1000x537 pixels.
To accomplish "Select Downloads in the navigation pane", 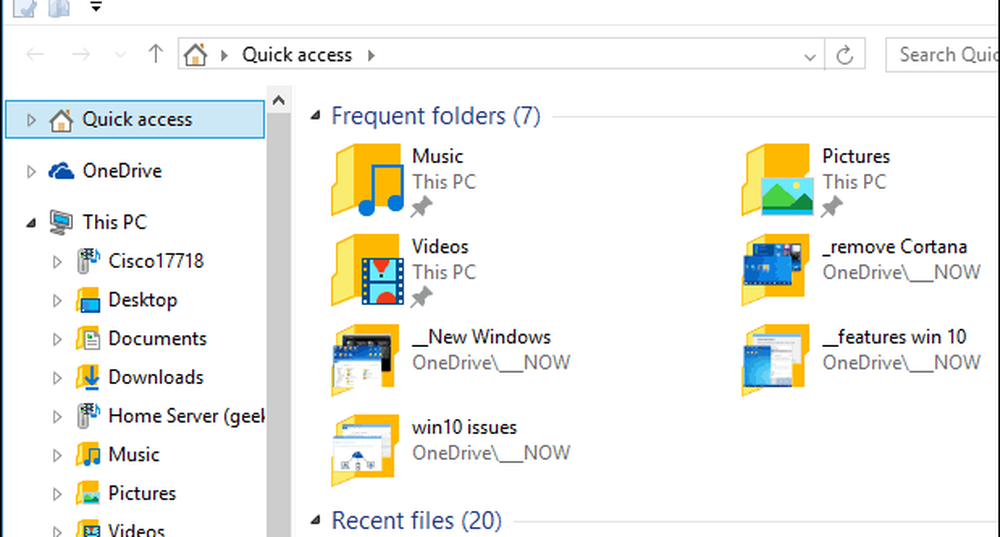I will (155, 377).
